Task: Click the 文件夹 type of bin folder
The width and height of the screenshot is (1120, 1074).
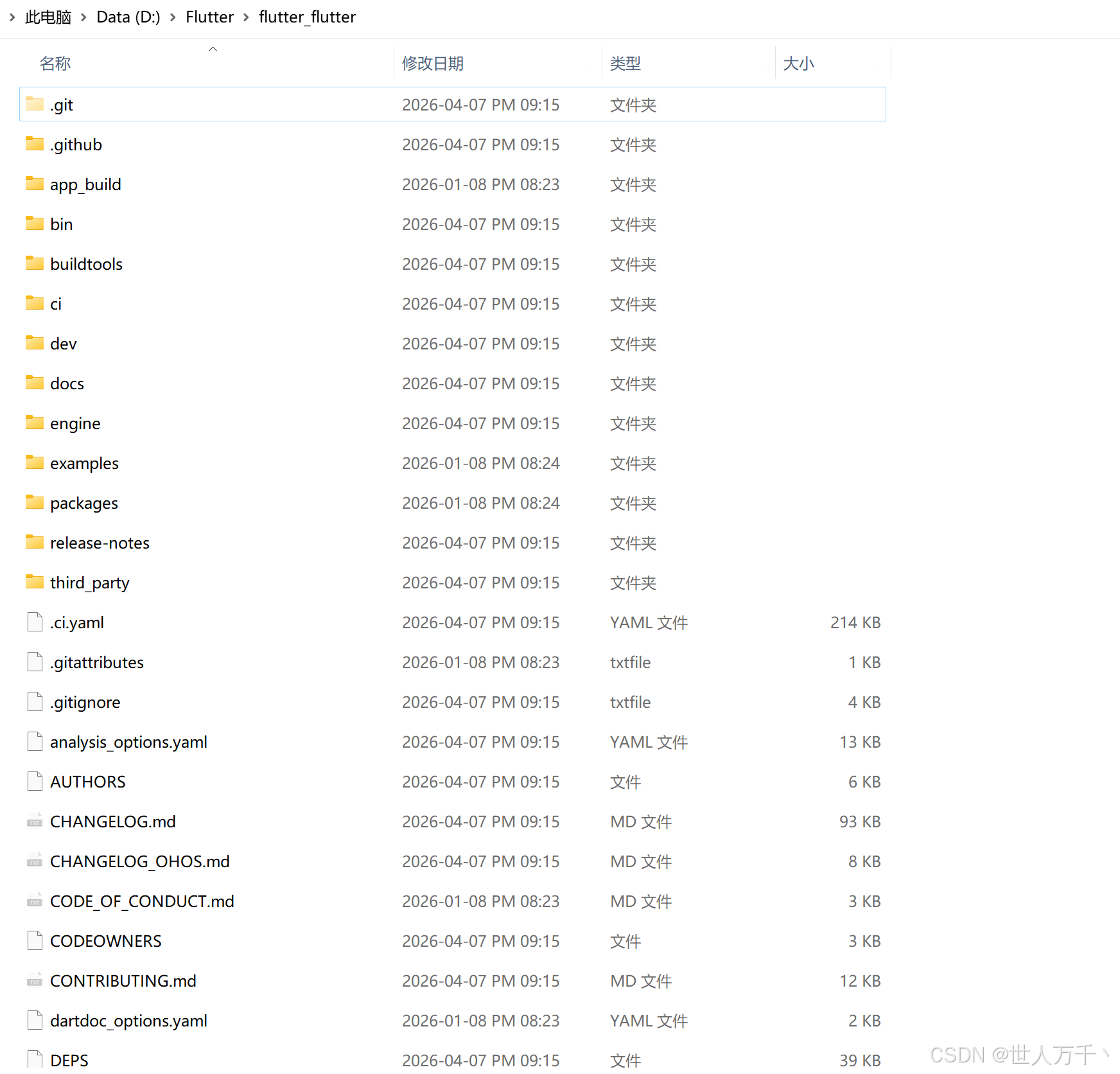Action: 633,224
